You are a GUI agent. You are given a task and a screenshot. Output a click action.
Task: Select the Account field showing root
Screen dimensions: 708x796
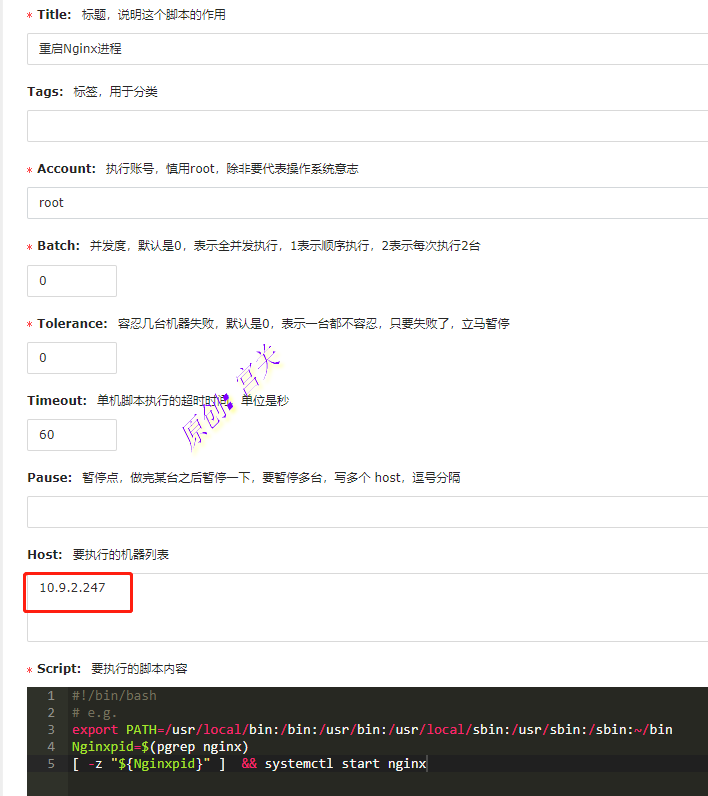click(x=360, y=202)
